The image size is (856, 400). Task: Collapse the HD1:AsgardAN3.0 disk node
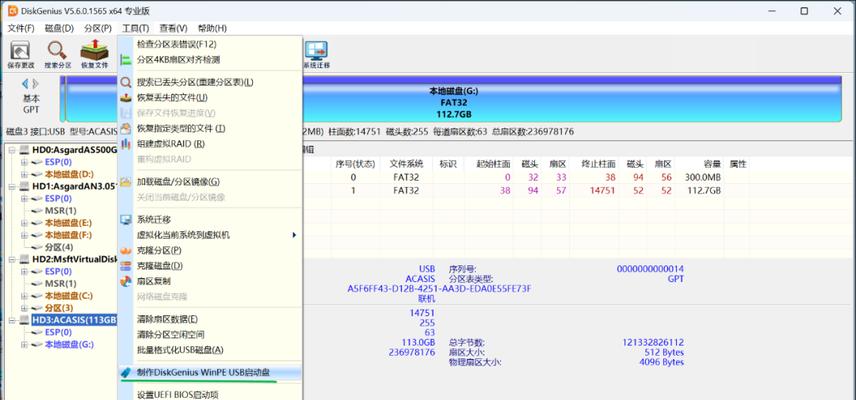coord(13,187)
